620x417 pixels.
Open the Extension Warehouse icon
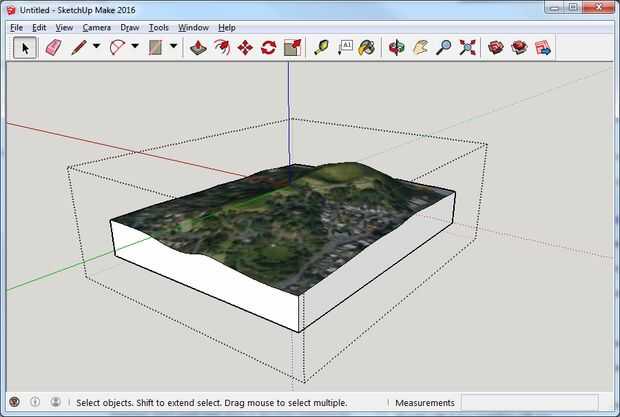(519, 48)
